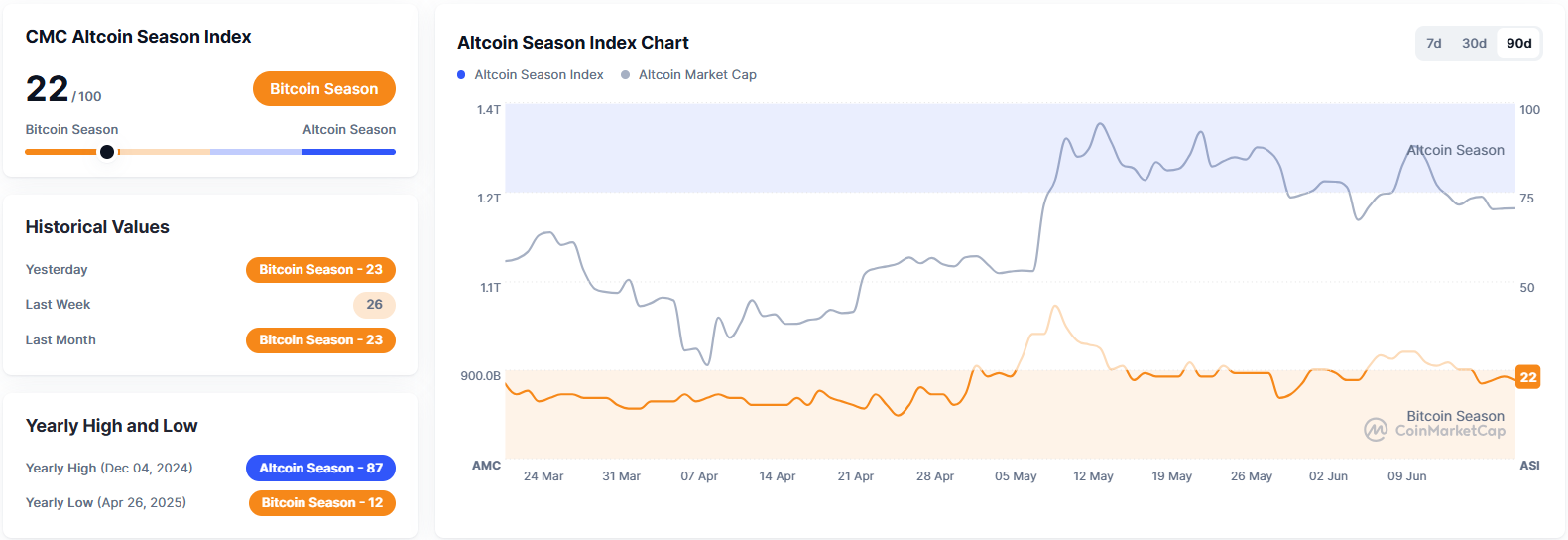Click the orange Bitcoin Season status button
1568x540 pixels.
coord(323,89)
